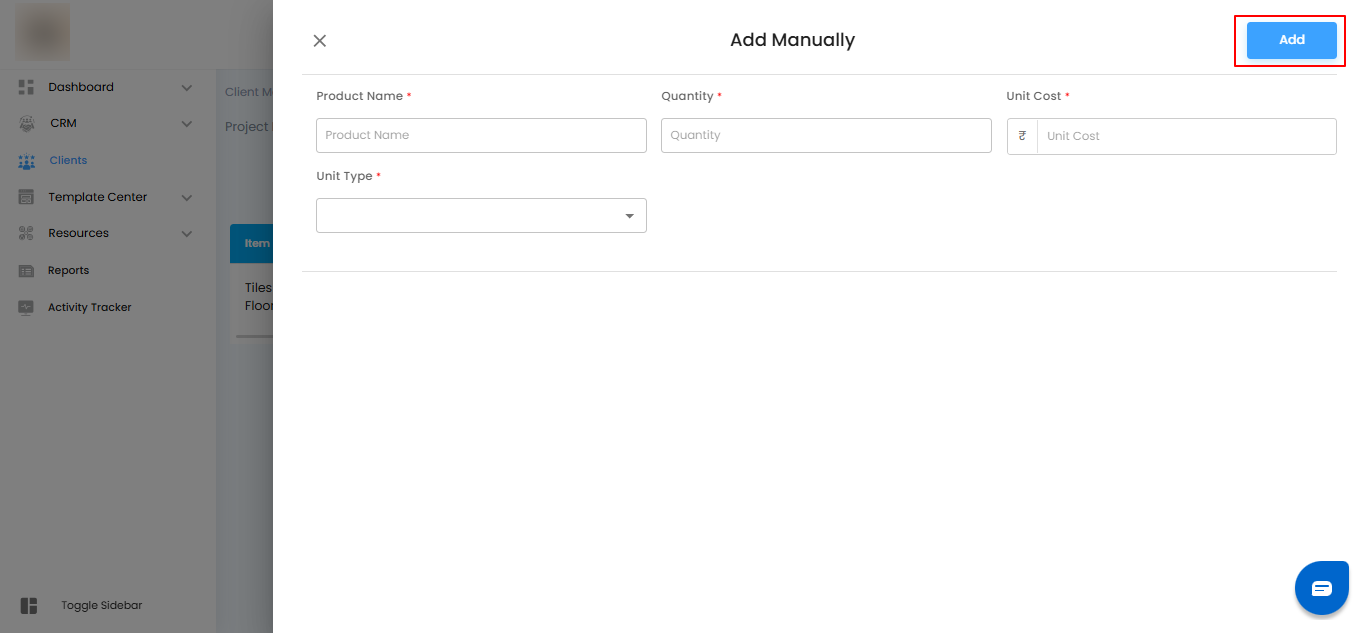Image resolution: width=1366 pixels, height=633 pixels.
Task: Close the Add Manually panel
Action: coord(320,41)
